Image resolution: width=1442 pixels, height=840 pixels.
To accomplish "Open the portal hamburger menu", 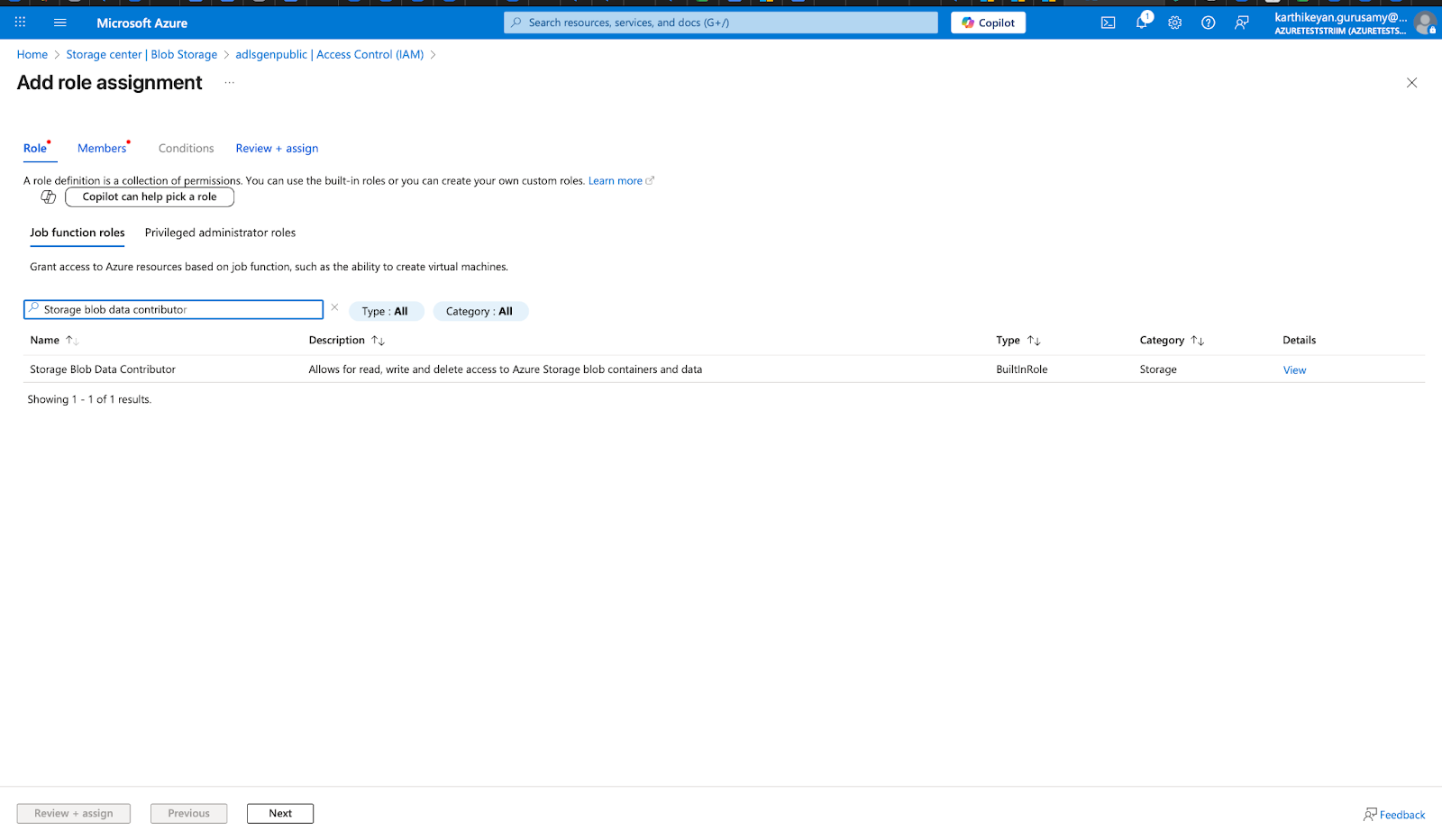I will [59, 23].
